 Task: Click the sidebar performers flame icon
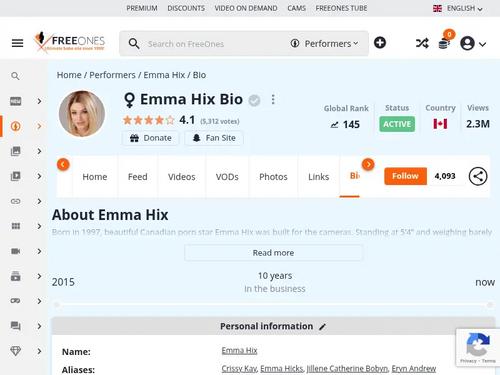pyautogui.click(x=16, y=126)
